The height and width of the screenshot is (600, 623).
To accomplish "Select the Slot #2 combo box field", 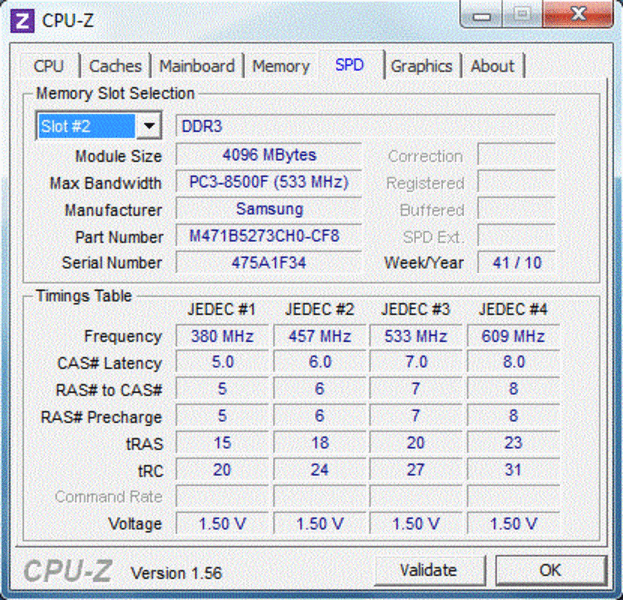I will 99,126.
